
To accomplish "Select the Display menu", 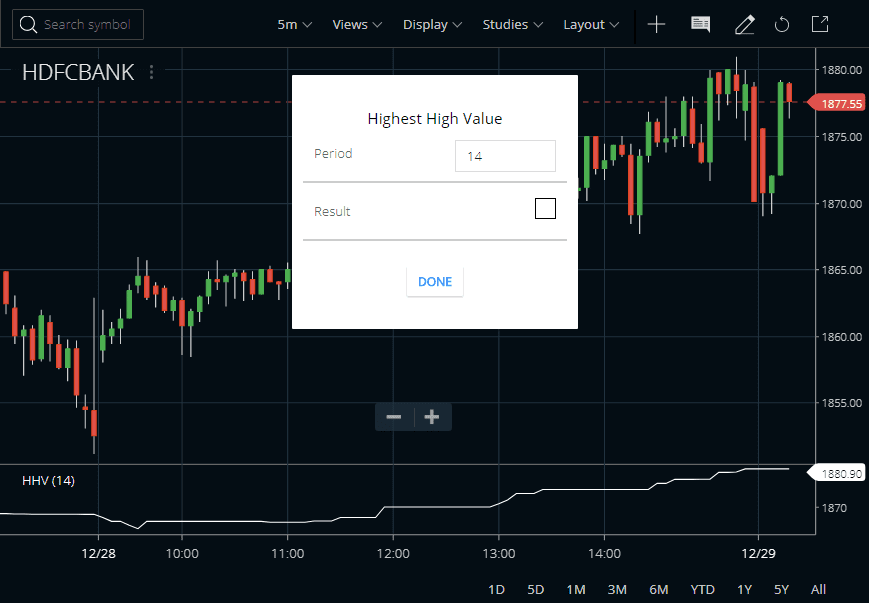I will click(432, 24).
